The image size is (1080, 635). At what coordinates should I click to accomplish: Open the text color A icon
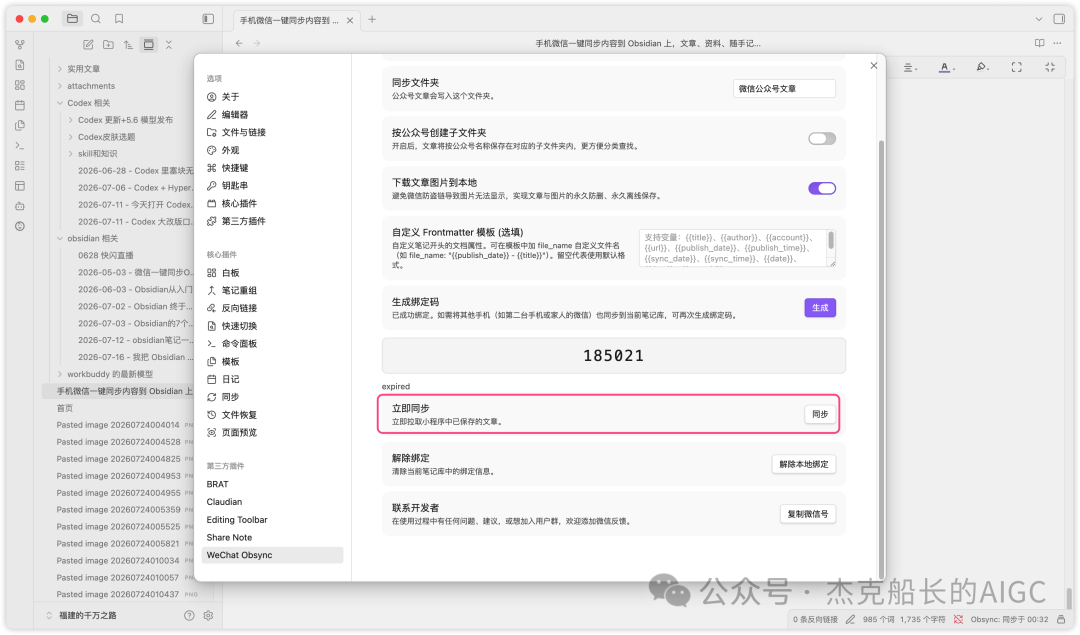coord(946,67)
